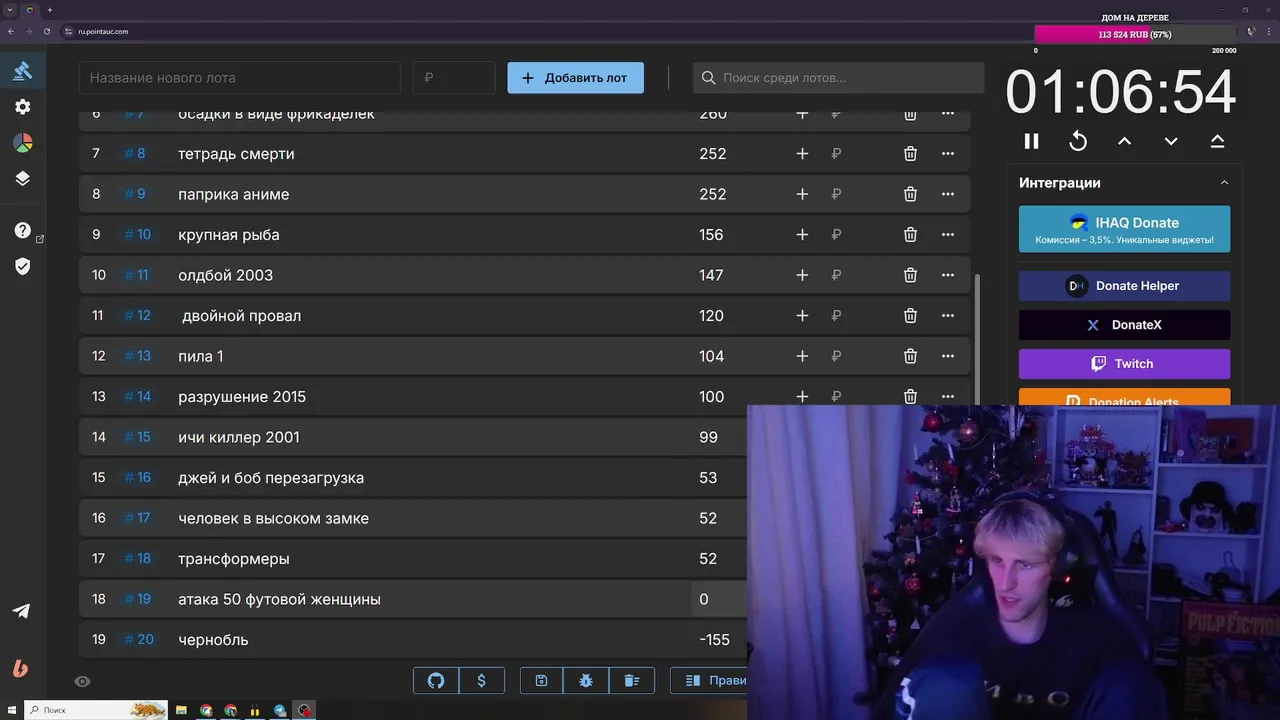Open IHAQ Donate integration
Image resolution: width=1280 pixels, height=720 pixels.
coord(1124,229)
